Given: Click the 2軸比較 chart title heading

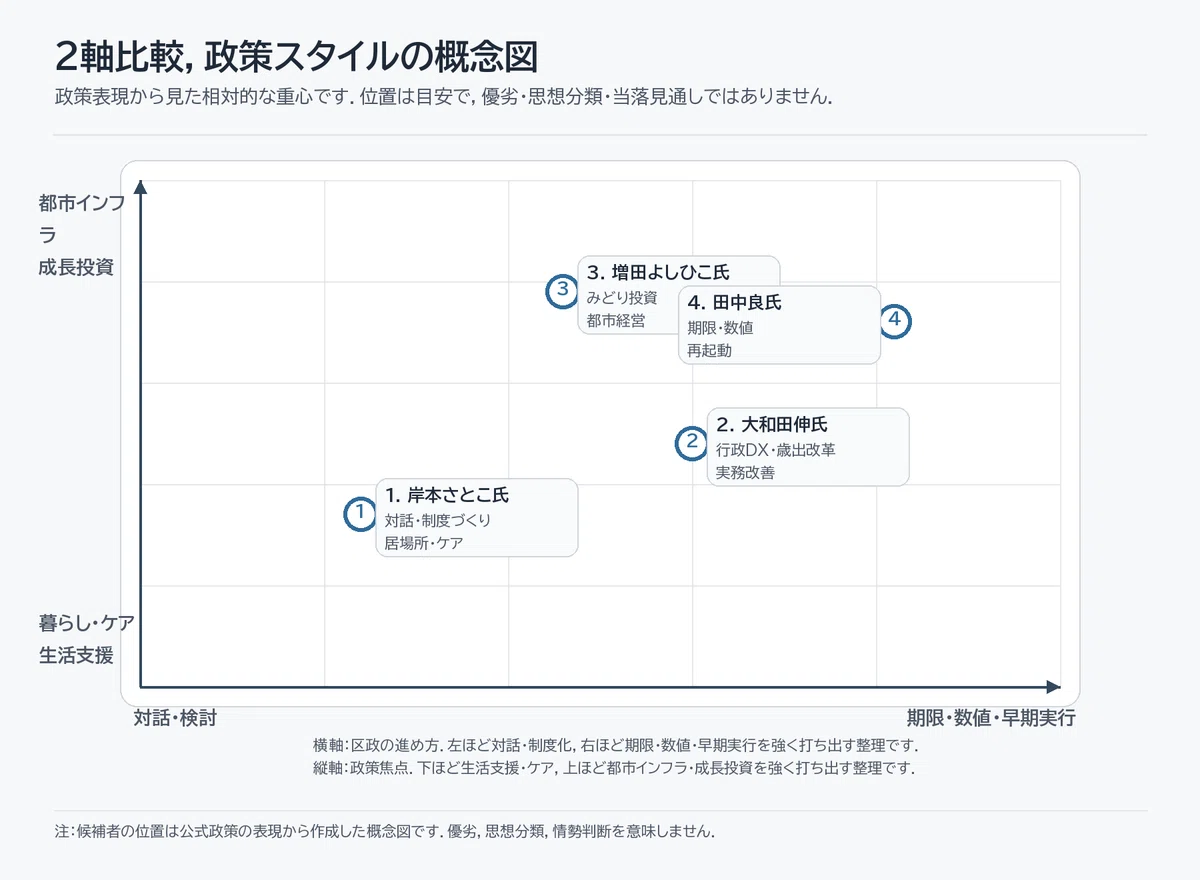Looking at the screenshot, I should pos(296,57).
